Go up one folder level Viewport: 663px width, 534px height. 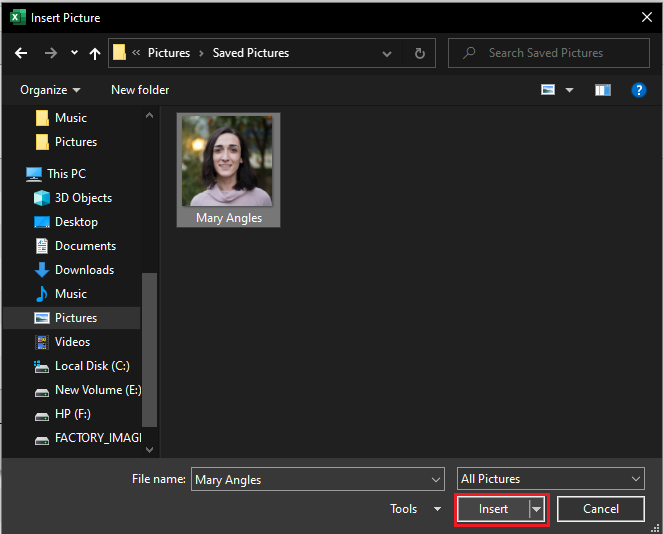point(95,53)
